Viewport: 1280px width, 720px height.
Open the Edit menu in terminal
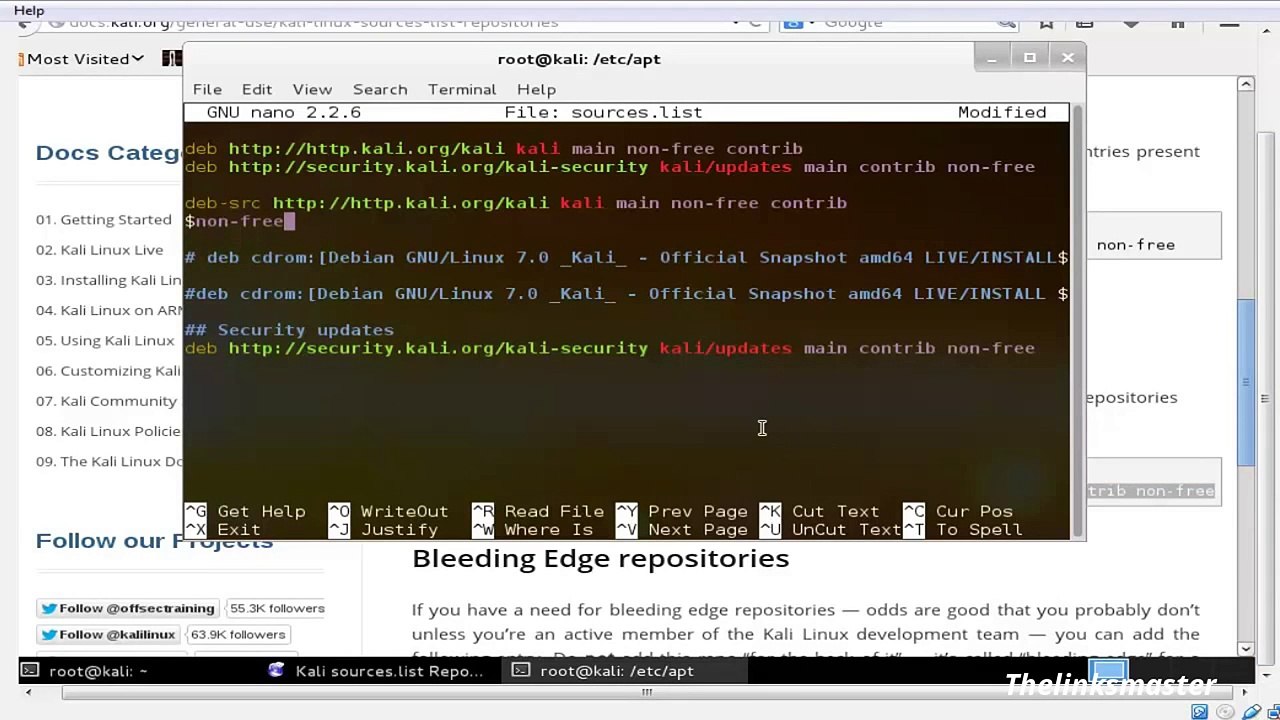[257, 89]
